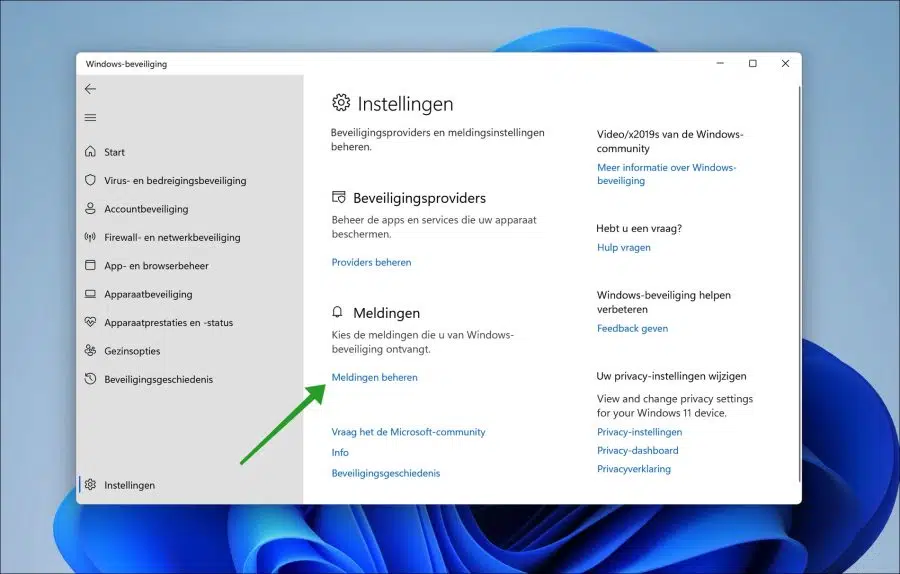
Task: Click Meldingen beheren link
Action: (x=374, y=377)
